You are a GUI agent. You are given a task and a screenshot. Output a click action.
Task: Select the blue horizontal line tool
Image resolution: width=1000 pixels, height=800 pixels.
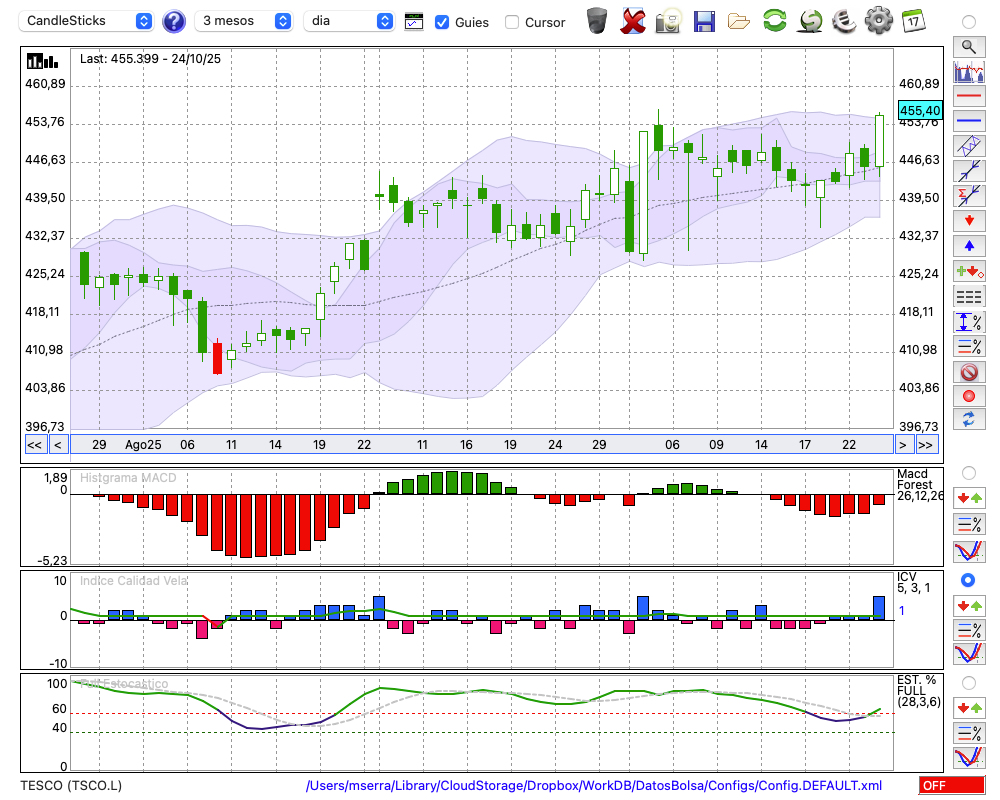968,121
